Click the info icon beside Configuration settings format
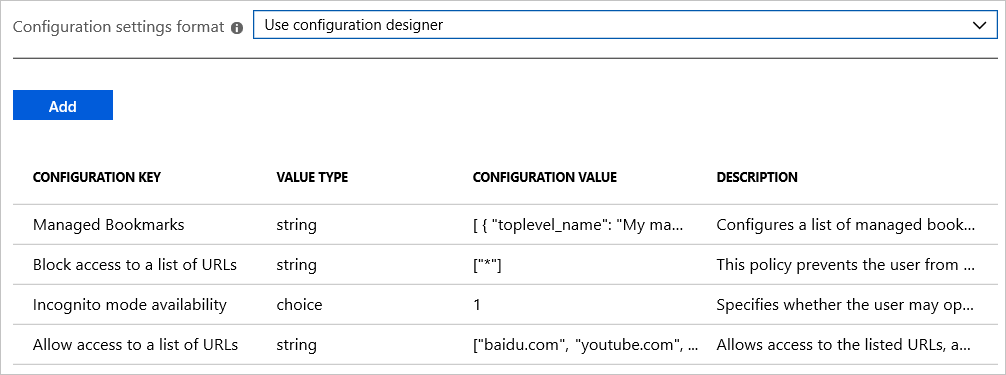 point(237,28)
